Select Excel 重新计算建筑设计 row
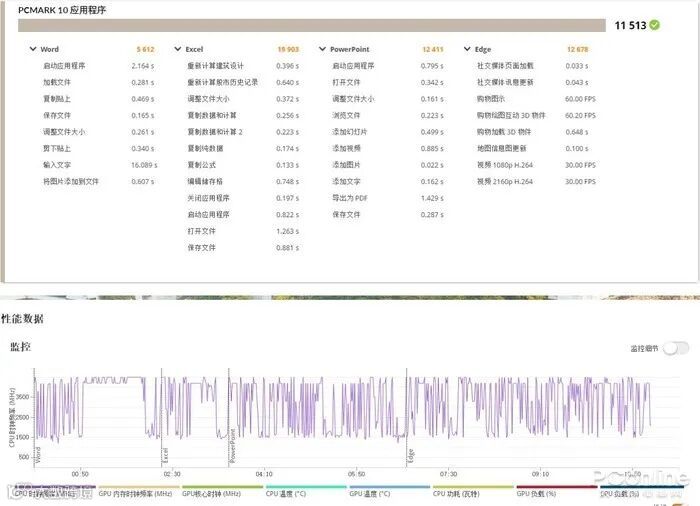This screenshot has width=700, height=506. pyautogui.click(x=243, y=66)
